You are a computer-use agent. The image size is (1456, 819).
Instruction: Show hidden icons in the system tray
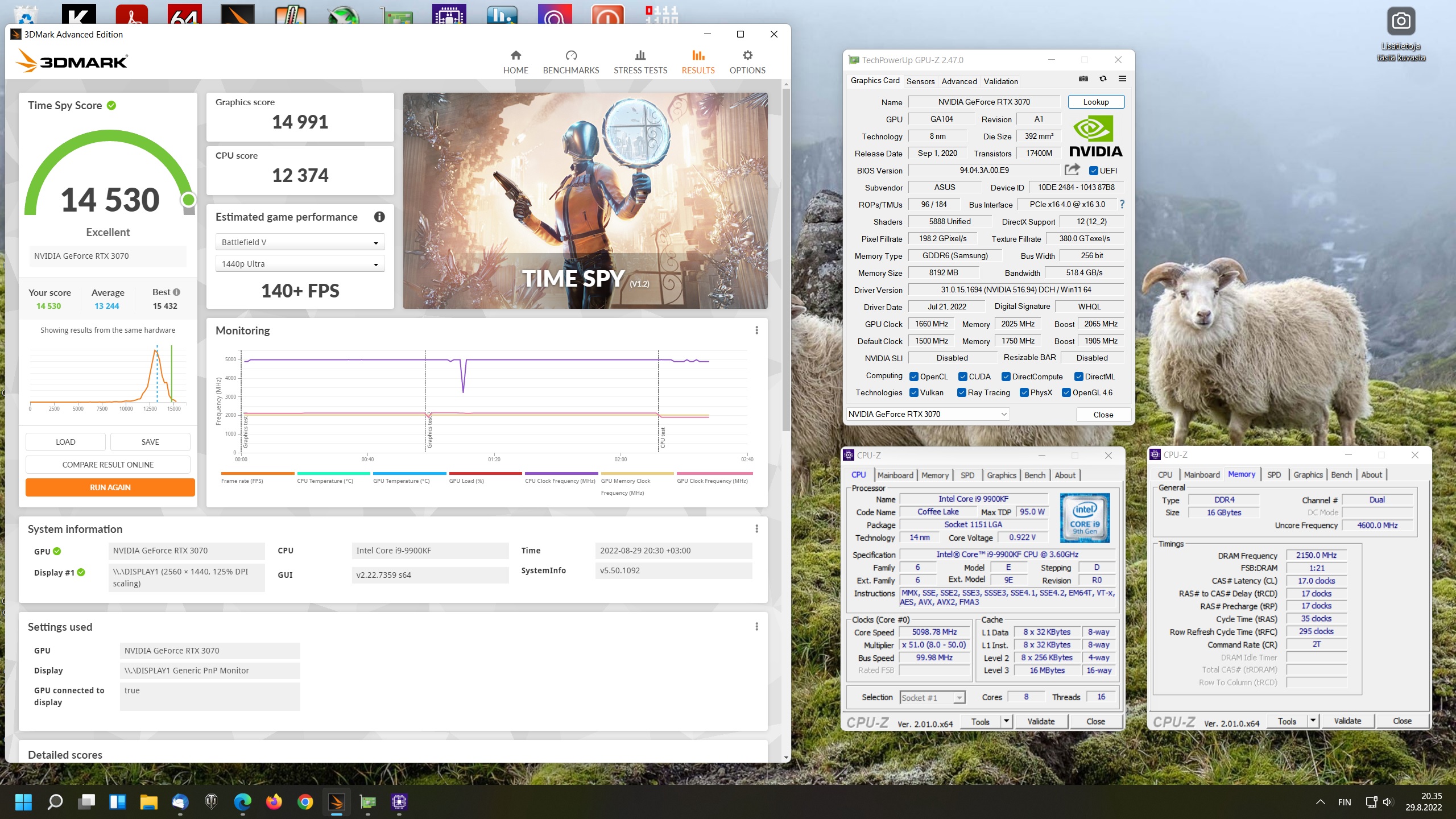point(1321,802)
